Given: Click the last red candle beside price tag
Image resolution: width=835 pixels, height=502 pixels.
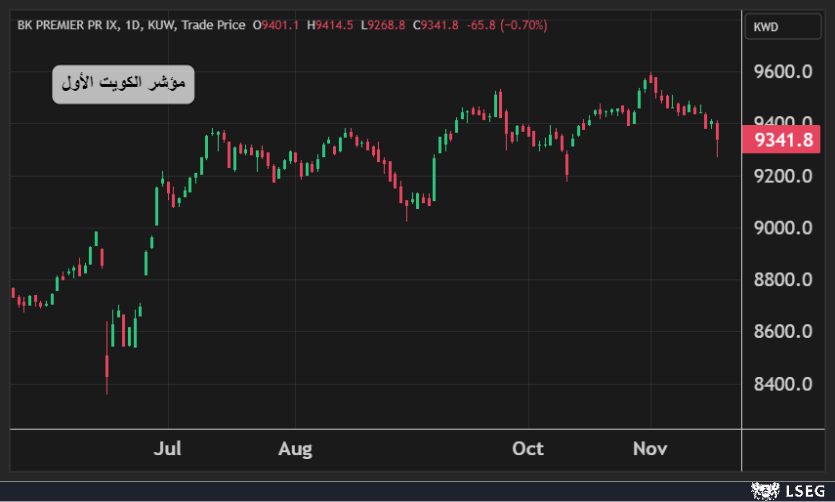Looking at the screenshot, I should coord(717,132).
